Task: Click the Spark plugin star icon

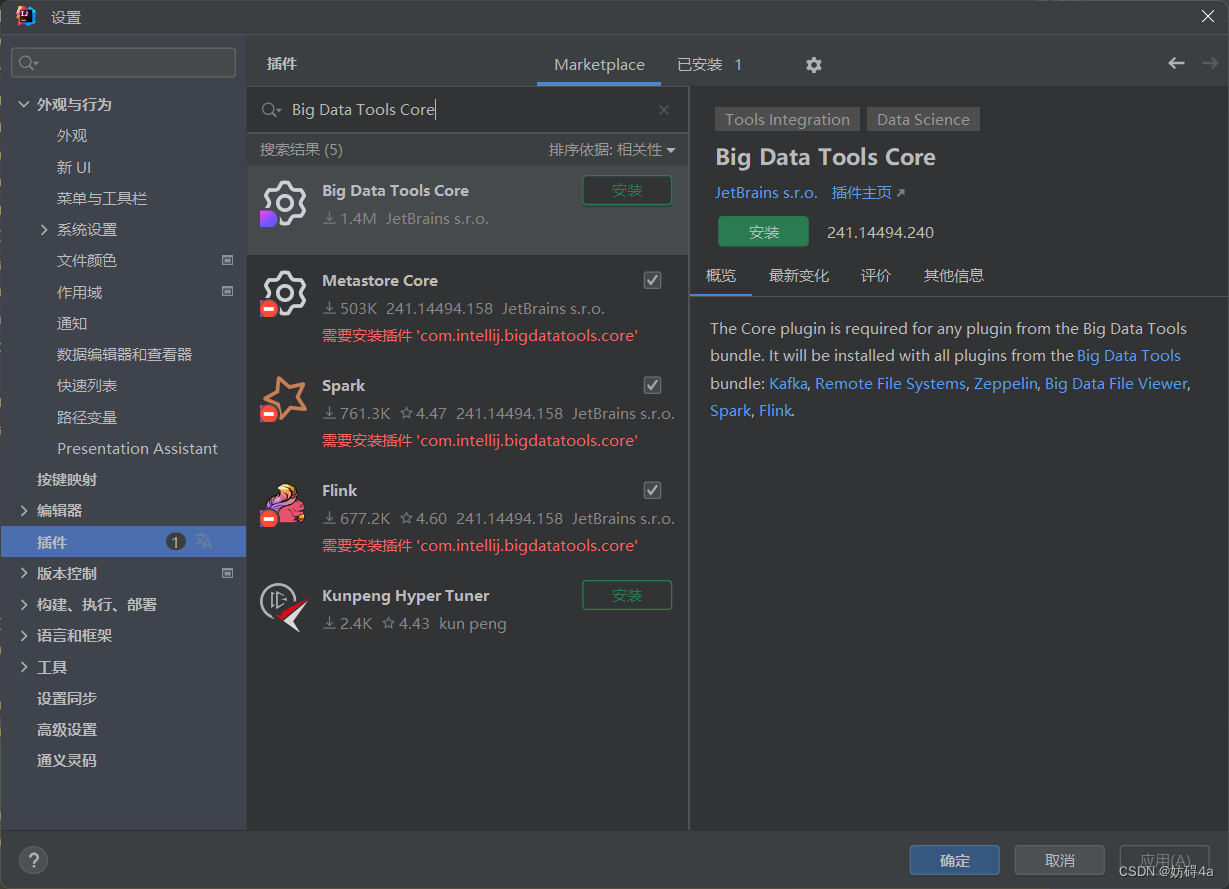Action: click(283, 399)
